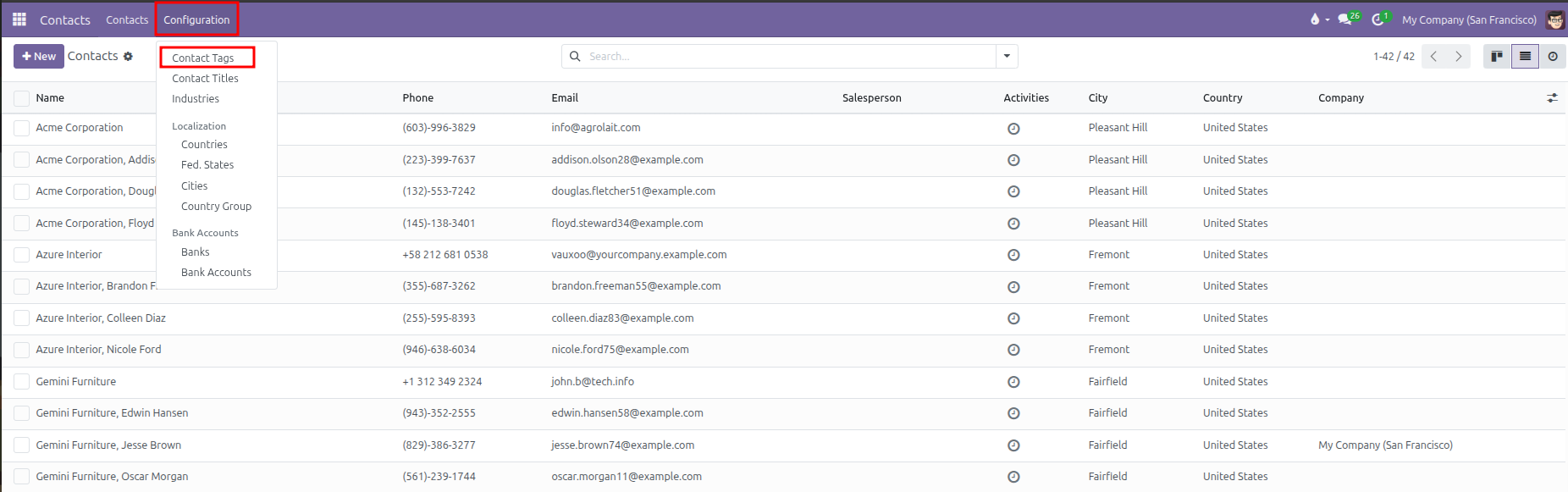The width and height of the screenshot is (1568, 492).
Task: Sort by the Phone column header
Action: tap(418, 98)
